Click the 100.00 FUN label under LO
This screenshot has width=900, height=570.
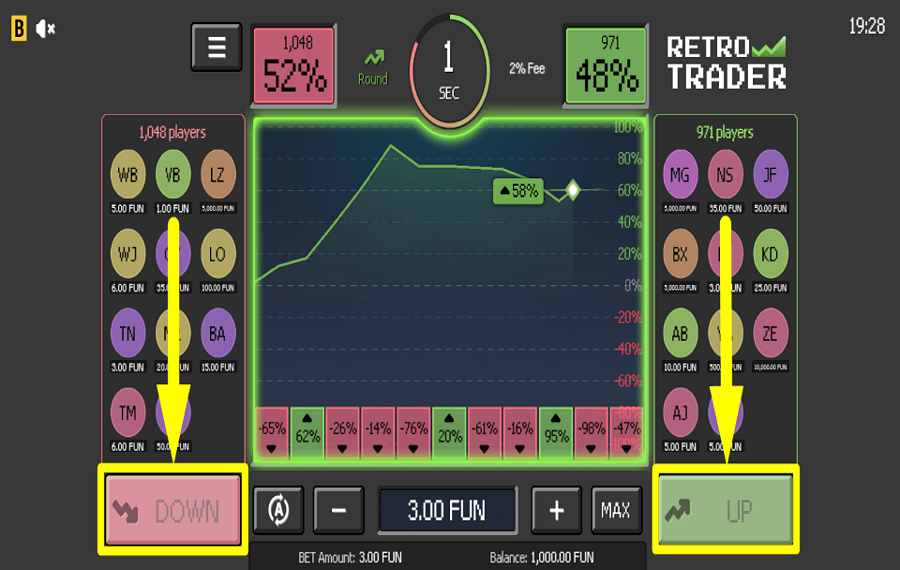tap(218, 288)
